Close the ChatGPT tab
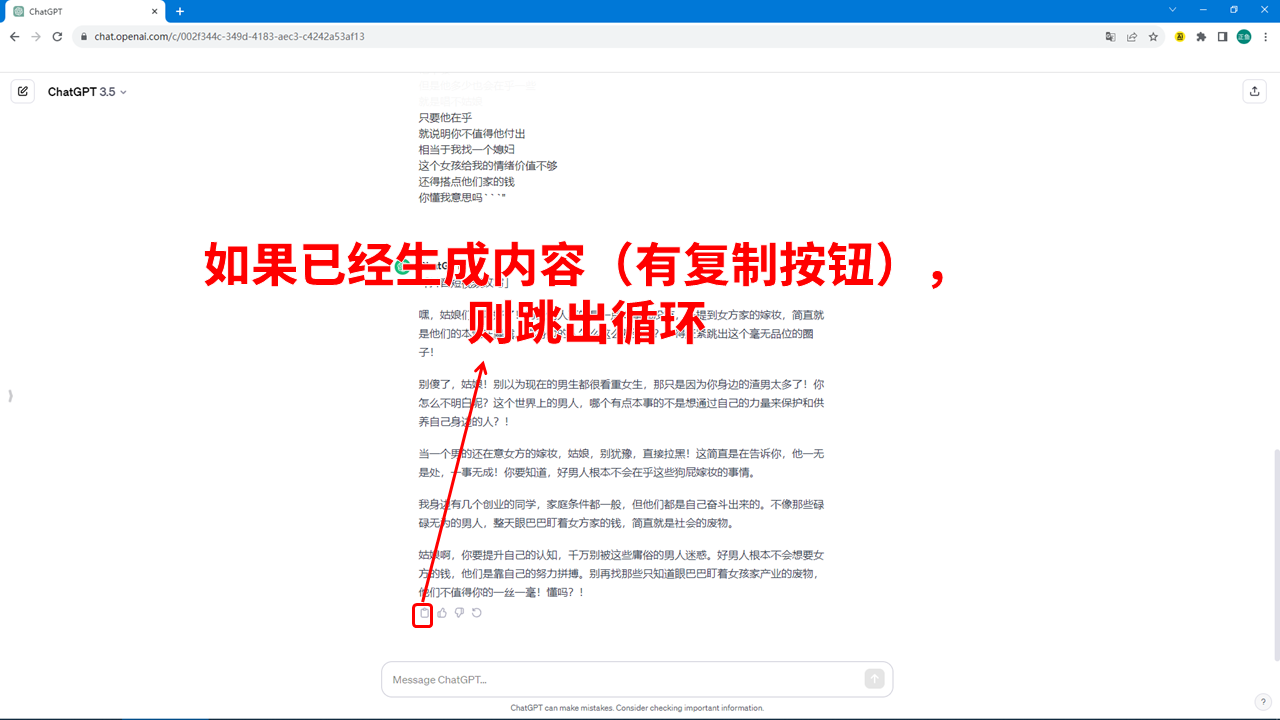 153,12
